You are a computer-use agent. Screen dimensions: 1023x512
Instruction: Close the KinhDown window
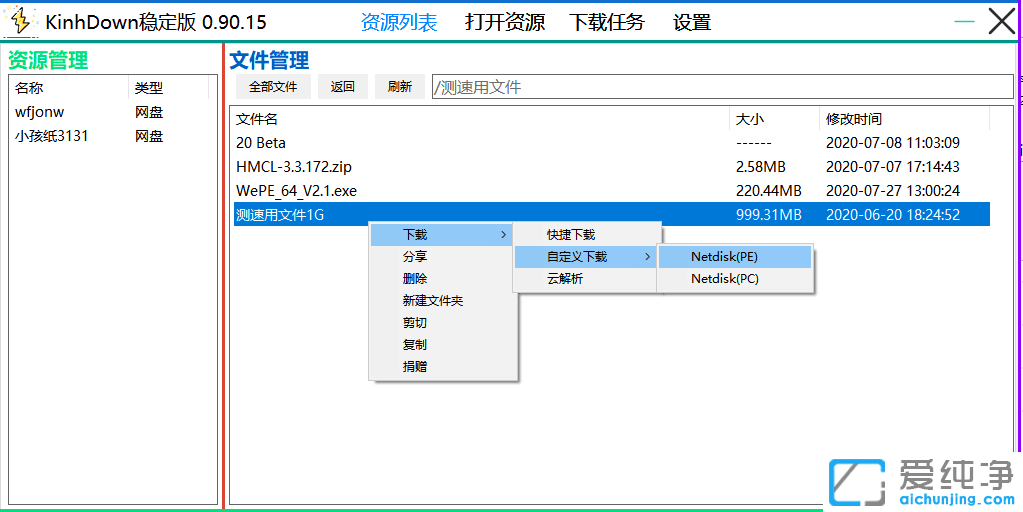pyautogui.click(x=1002, y=22)
